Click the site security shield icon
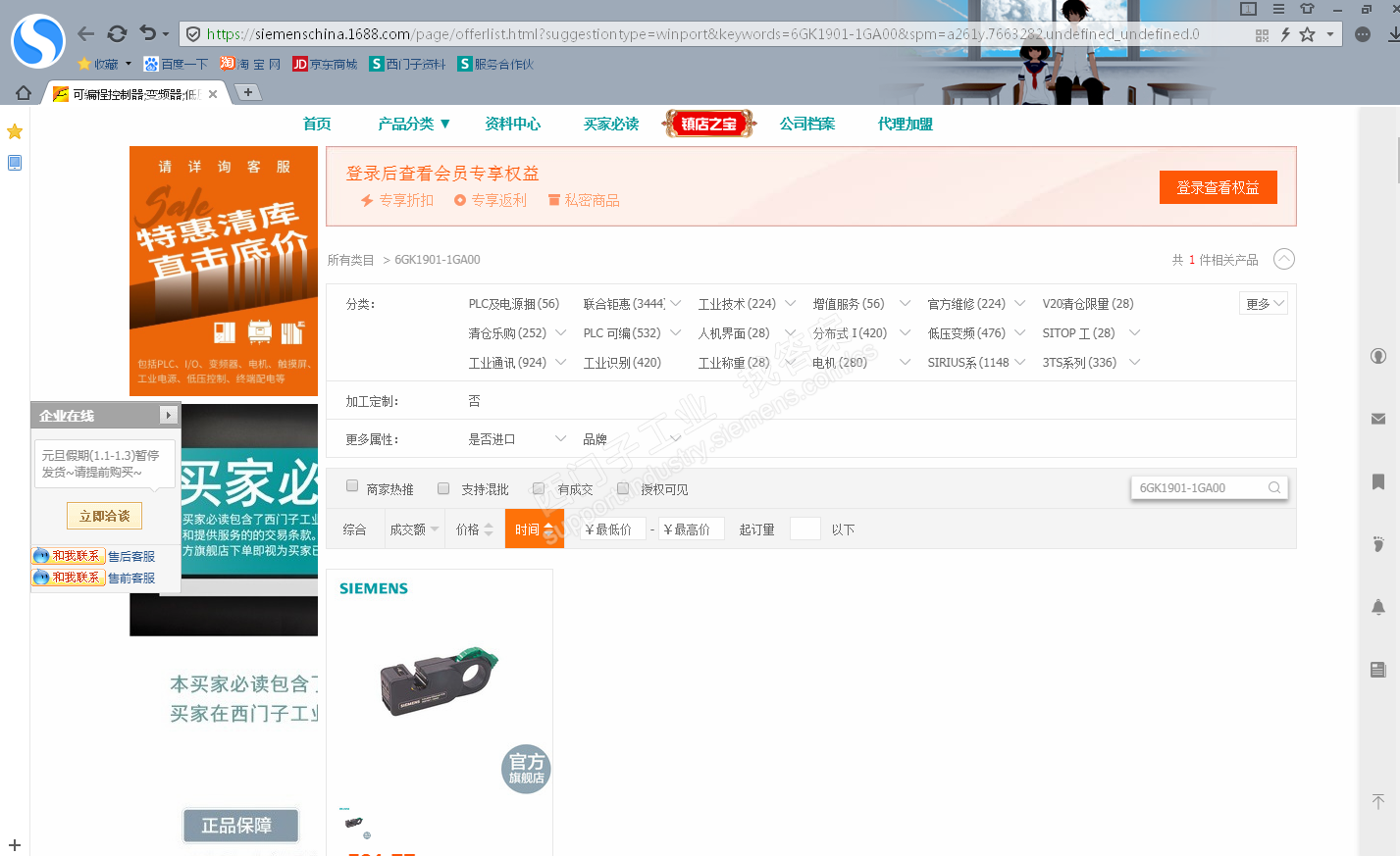Image resolution: width=1400 pixels, height=856 pixels. click(193, 34)
